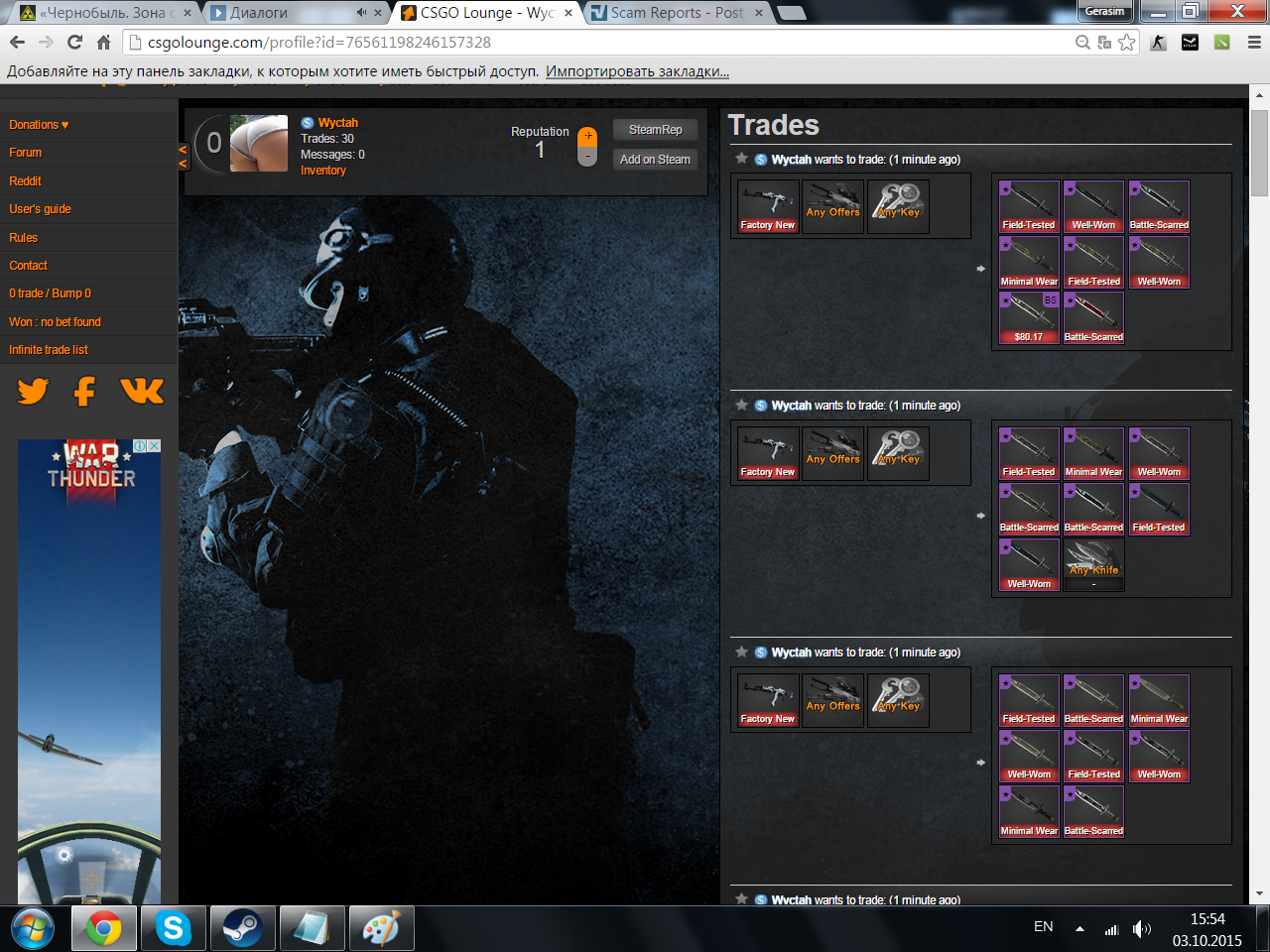Bookmark this page with the star icon

click(1126, 43)
